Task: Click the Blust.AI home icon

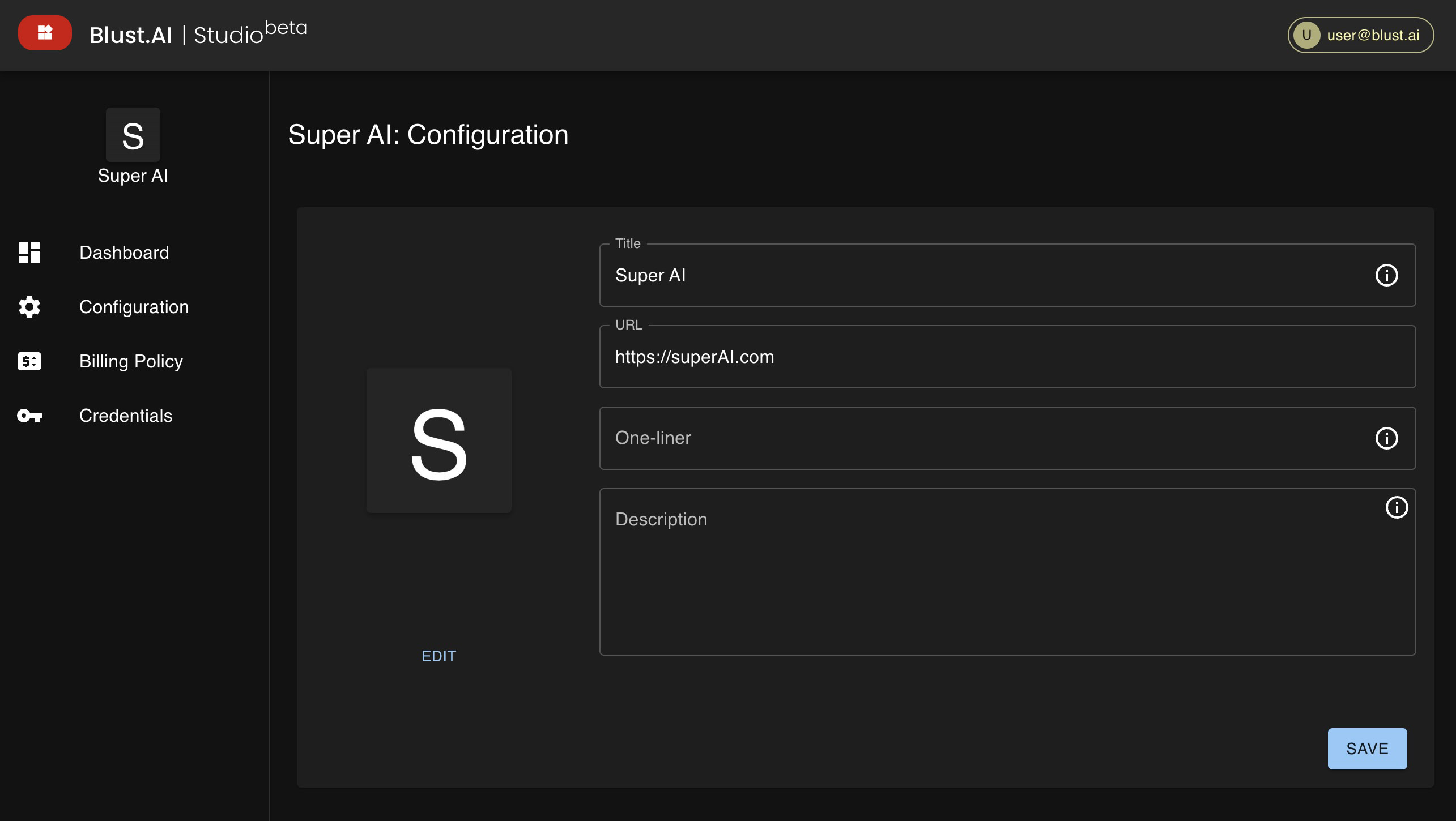Action: (43, 33)
